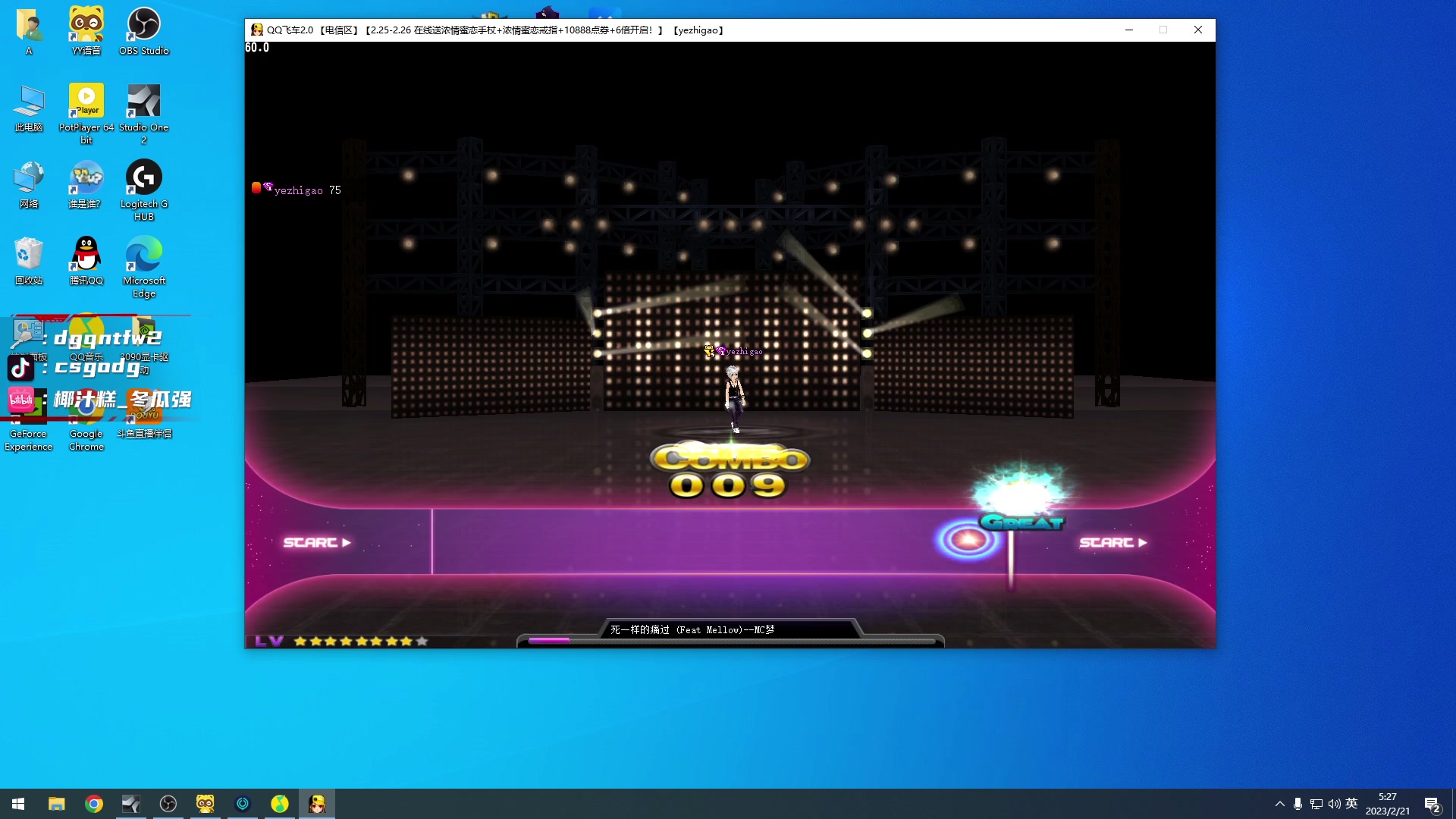Switch to Chrome on the taskbar

tap(94, 804)
